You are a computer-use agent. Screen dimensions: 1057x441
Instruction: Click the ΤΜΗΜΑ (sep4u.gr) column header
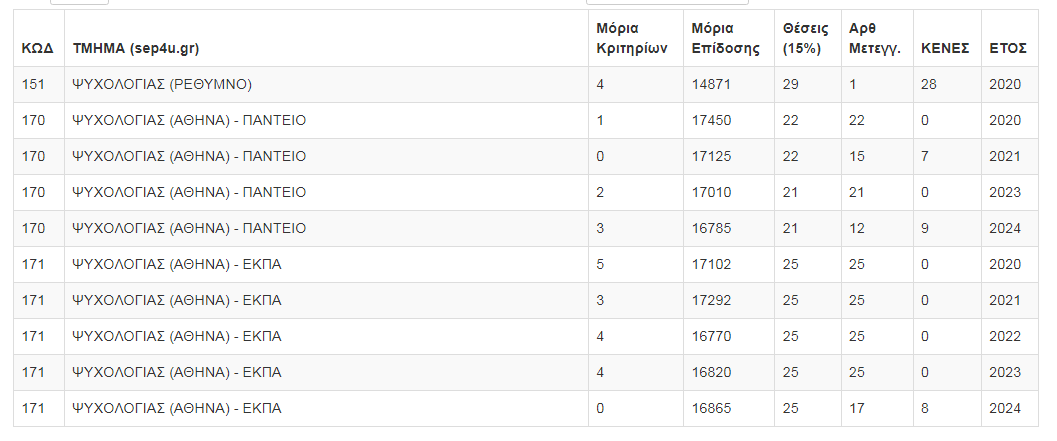point(142,48)
